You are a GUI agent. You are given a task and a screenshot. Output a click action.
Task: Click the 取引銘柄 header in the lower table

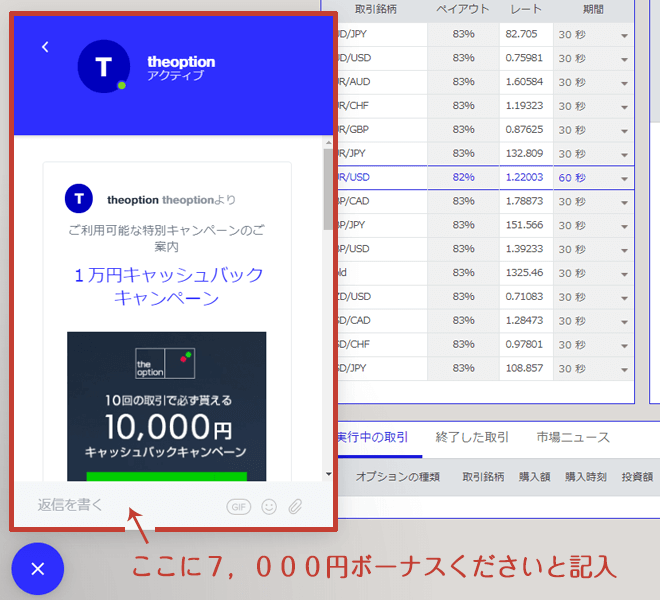483,477
